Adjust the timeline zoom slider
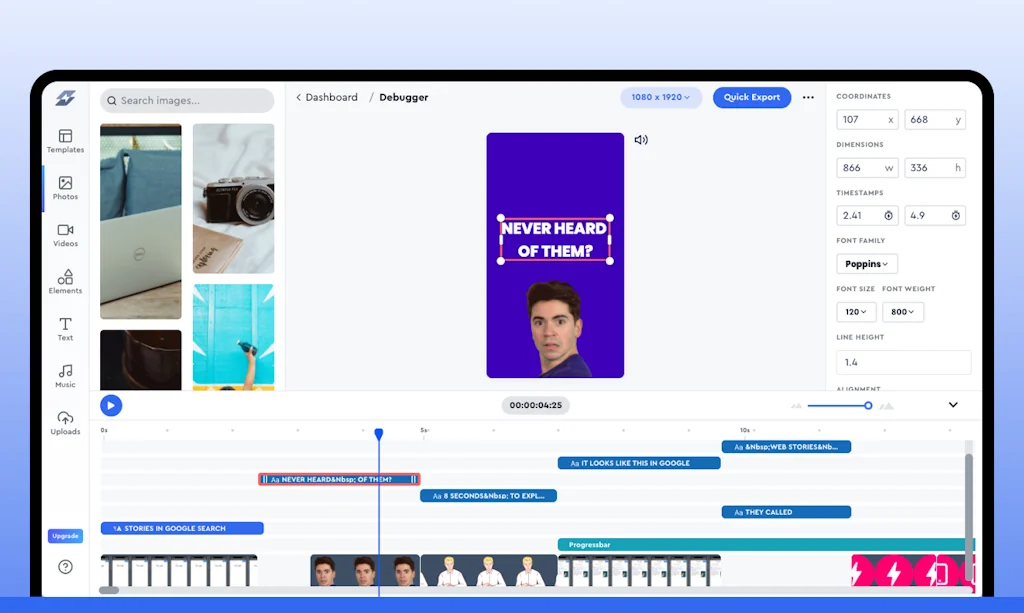 (x=868, y=406)
